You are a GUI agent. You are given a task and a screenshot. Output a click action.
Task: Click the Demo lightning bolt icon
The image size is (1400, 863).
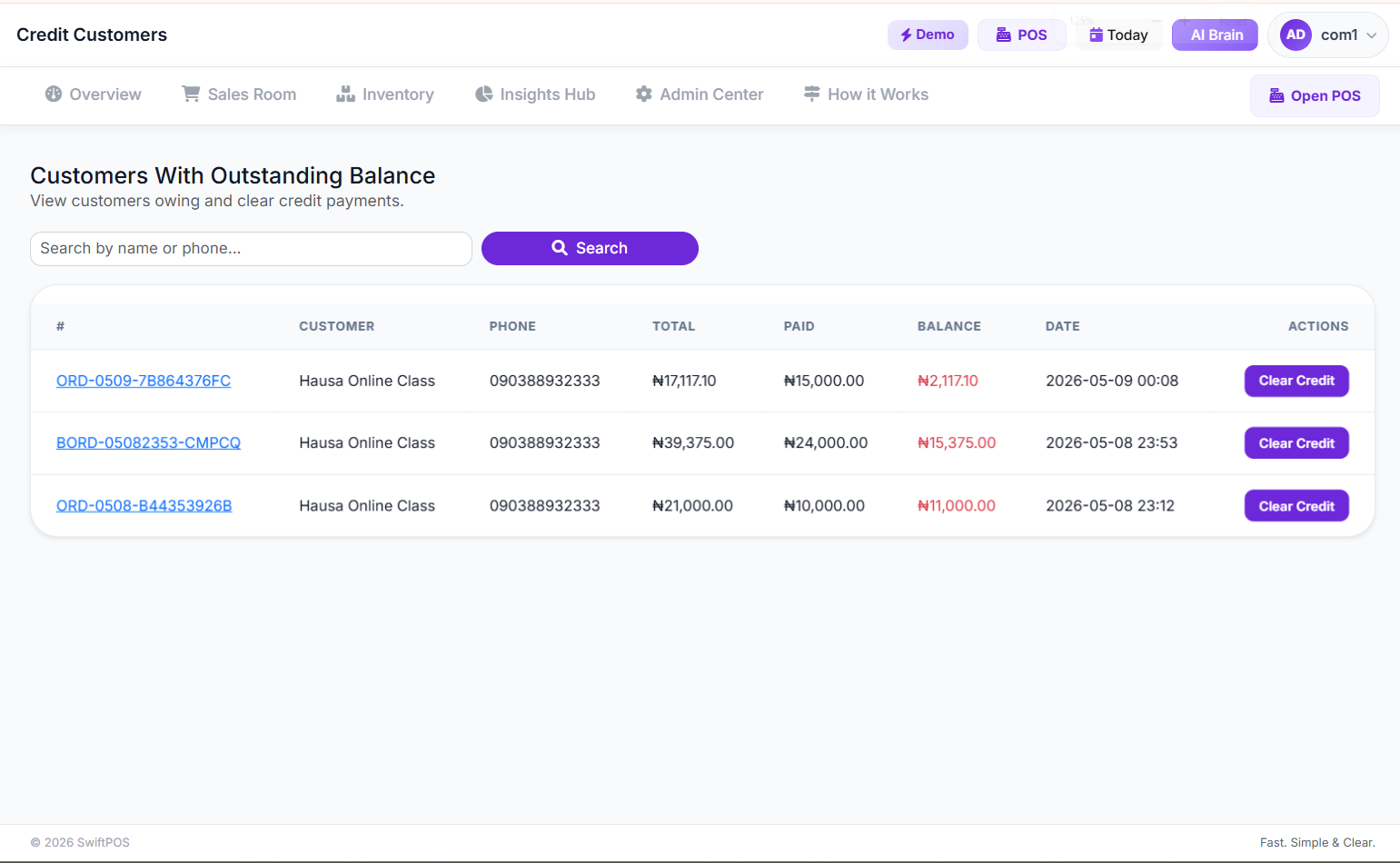(x=906, y=35)
